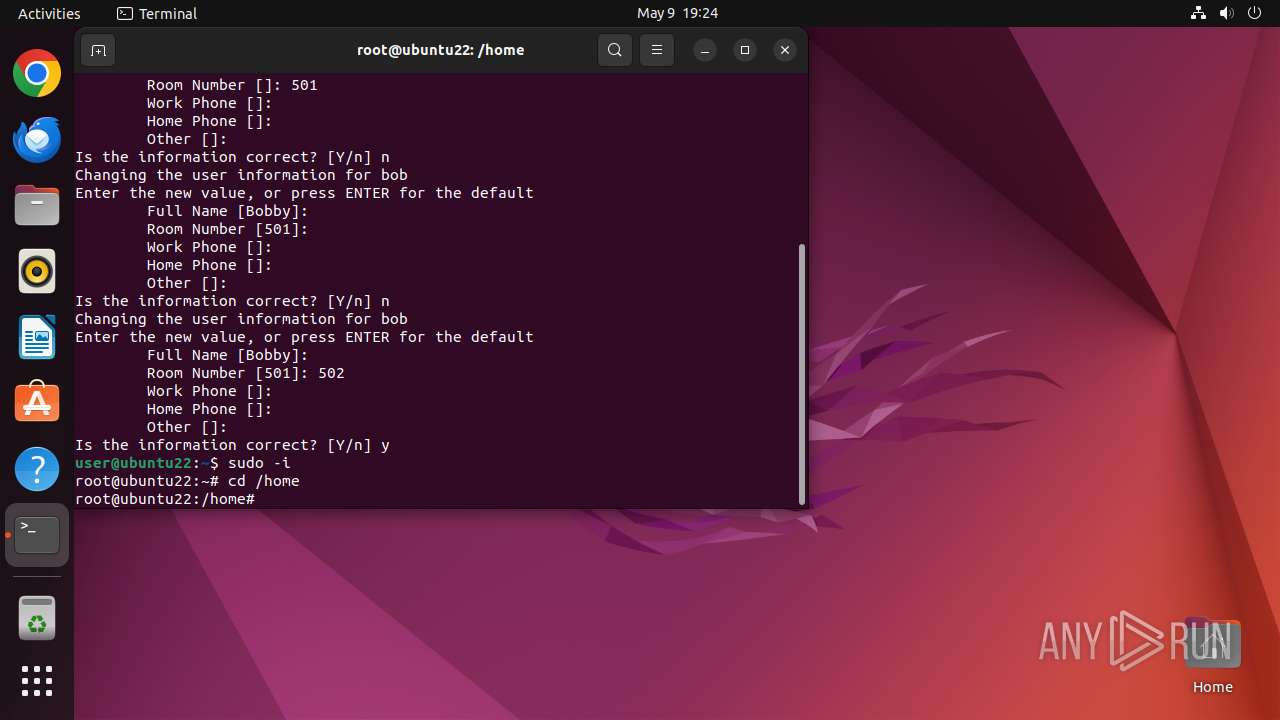The image size is (1280, 720).
Task: Click the 'cd /home' command text
Action: 263,481
